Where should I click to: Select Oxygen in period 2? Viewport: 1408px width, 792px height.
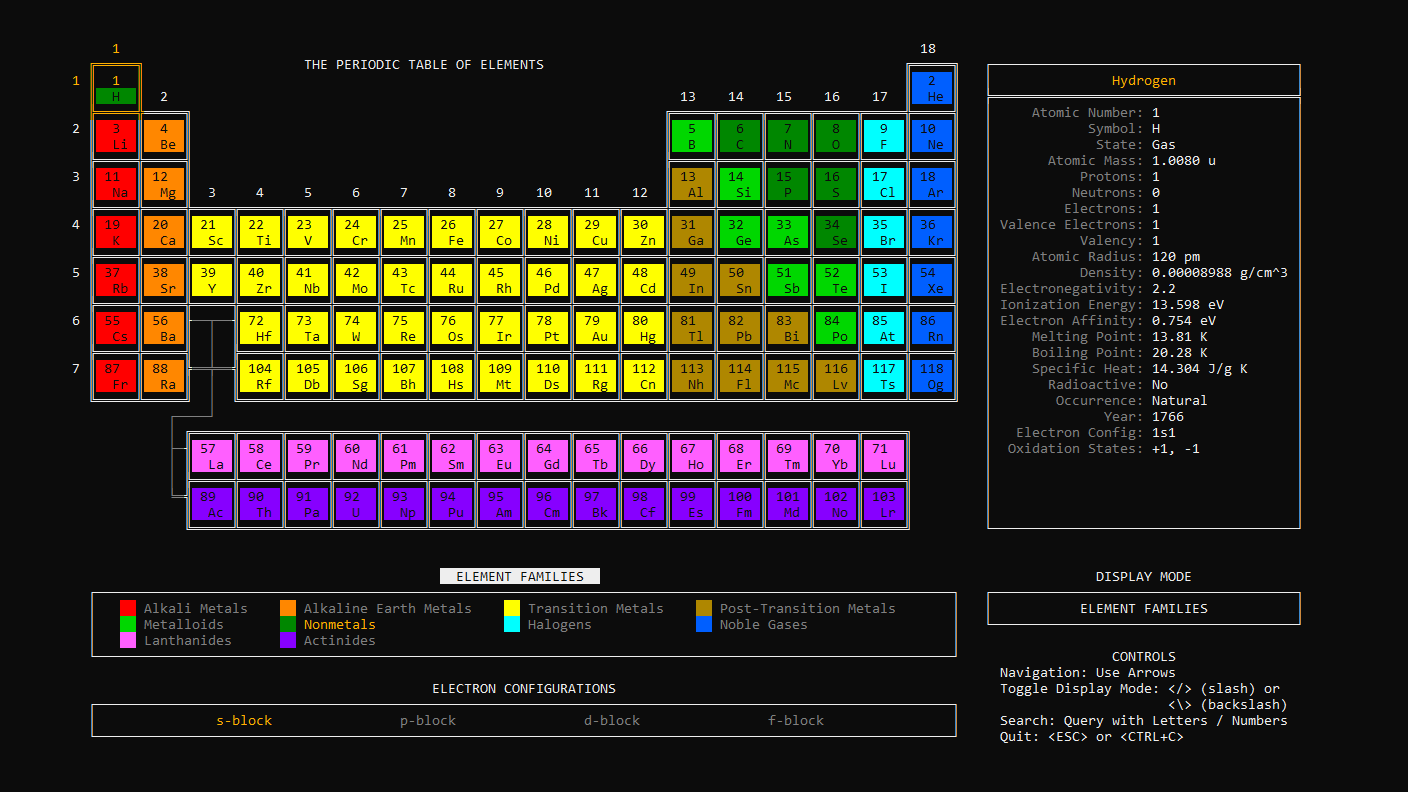[x=836, y=135]
